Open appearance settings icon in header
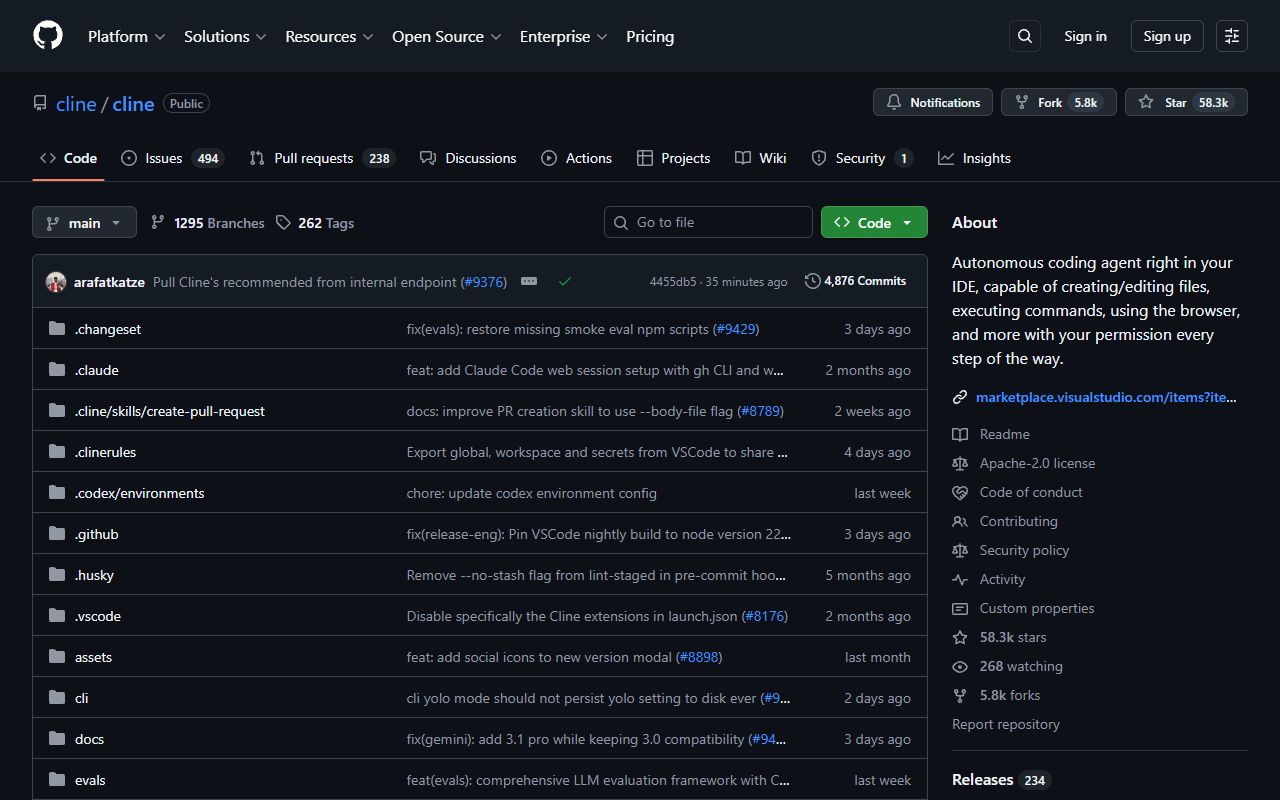This screenshot has width=1280, height=800. coord(1232,36)
